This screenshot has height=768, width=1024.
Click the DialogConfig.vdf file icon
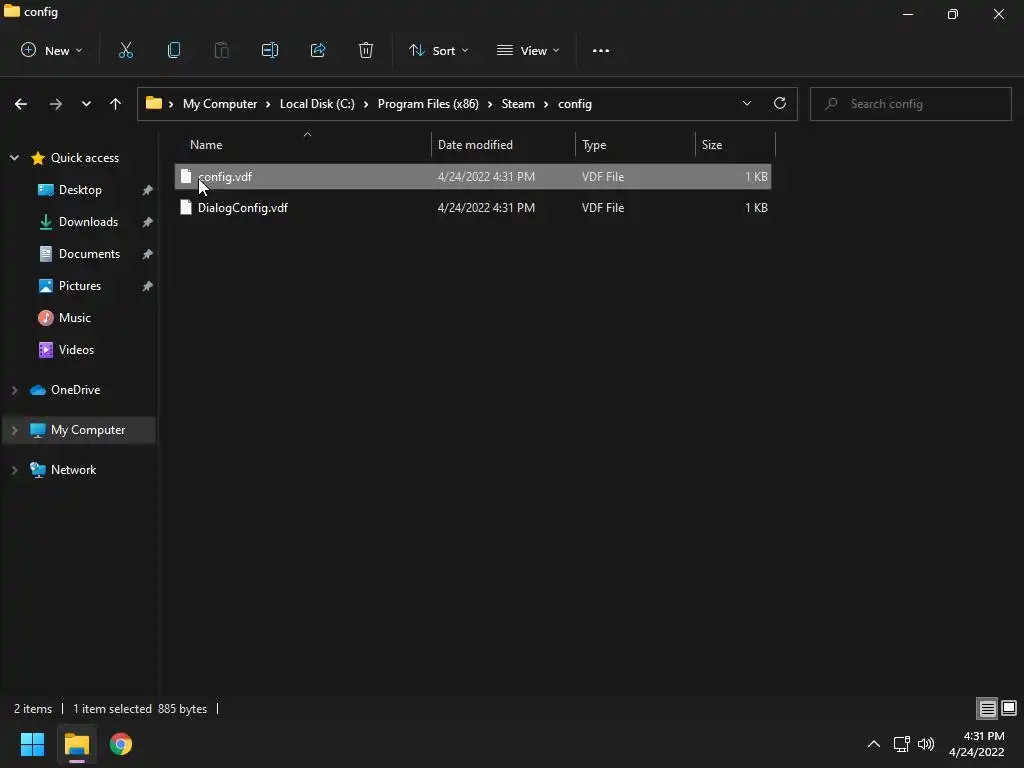(x=186, y=208)
